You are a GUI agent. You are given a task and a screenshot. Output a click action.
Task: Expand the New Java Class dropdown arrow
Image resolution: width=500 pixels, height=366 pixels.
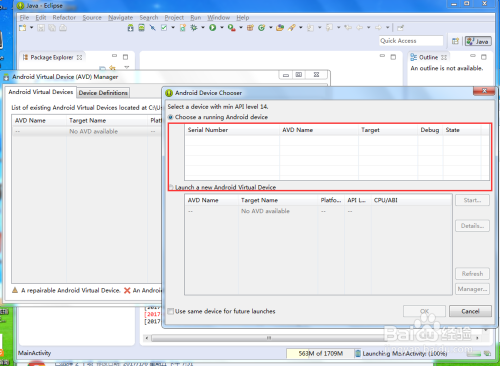click(270, 28)
